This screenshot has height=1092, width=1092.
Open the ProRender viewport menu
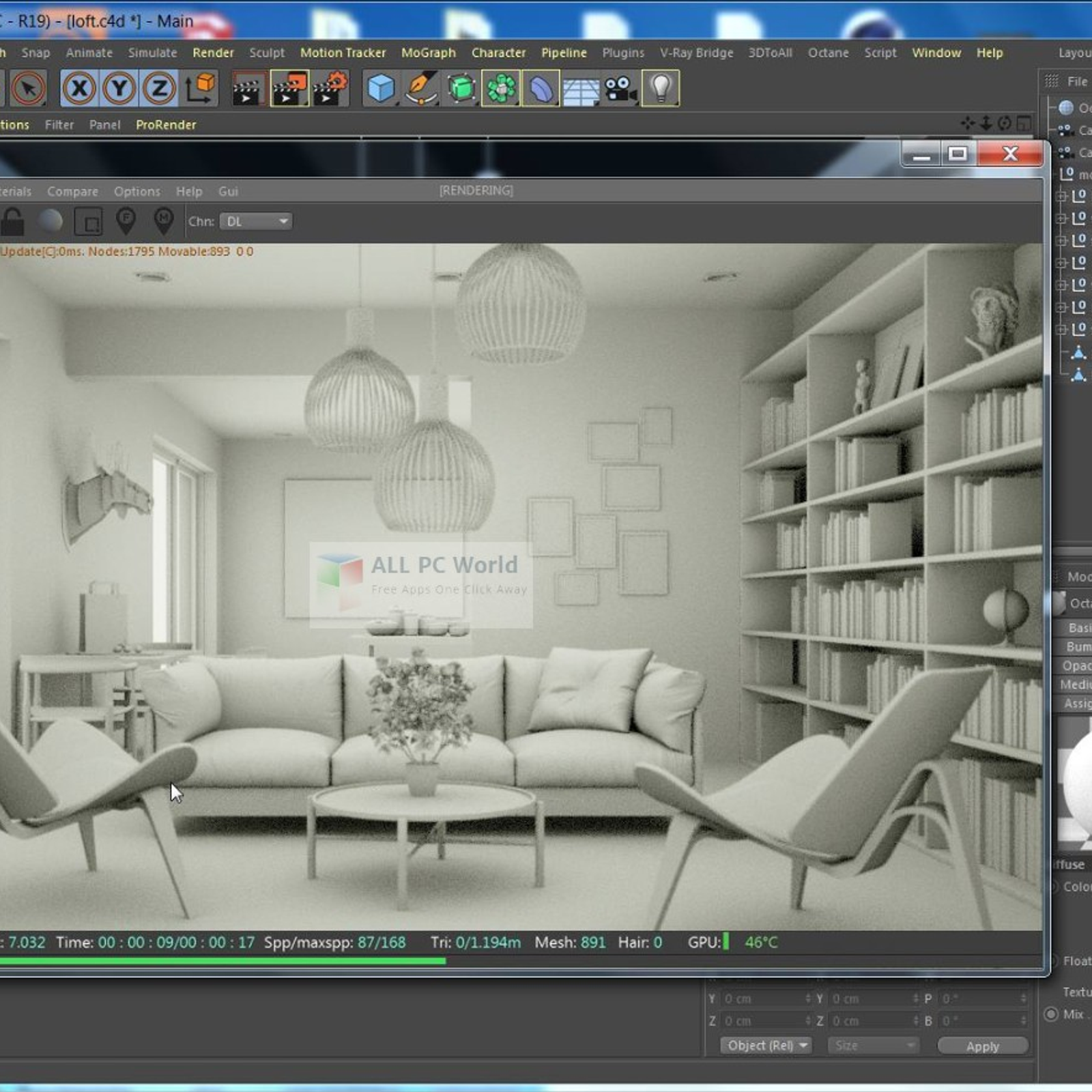pyautogui.click(x=166, y=125)
